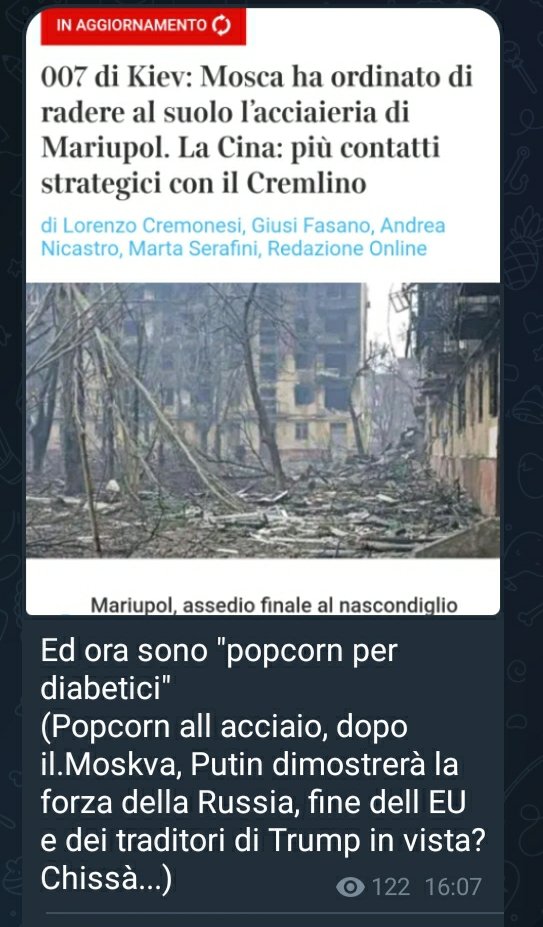Tap the 16:07 message timestamp
The image size is (543, 927).
[453, 887]
